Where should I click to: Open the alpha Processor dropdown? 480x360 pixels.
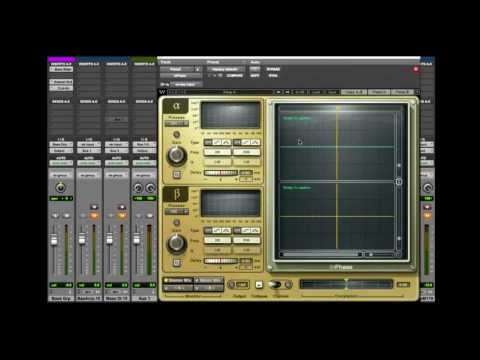[176, 124]
